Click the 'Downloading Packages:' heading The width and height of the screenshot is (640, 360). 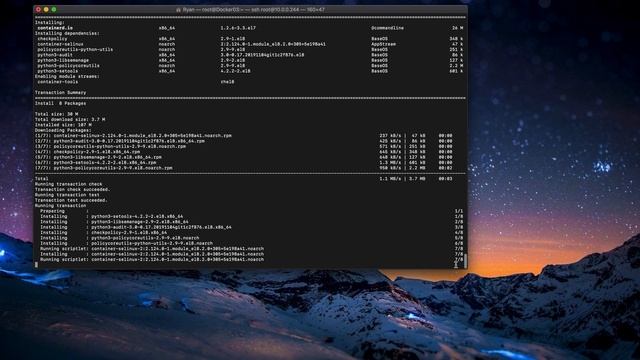(x=63, y=130)
